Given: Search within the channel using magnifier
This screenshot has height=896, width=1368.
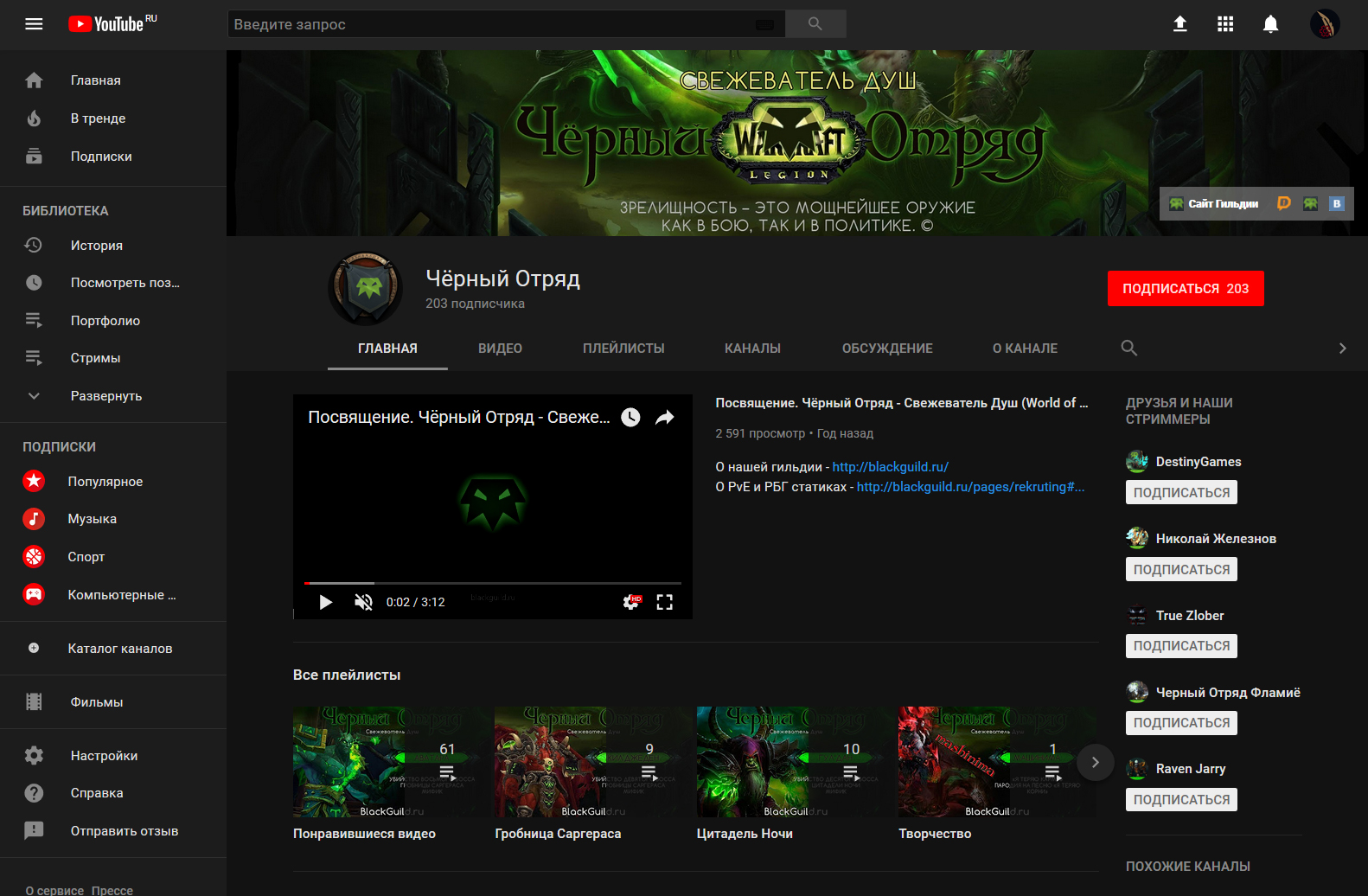Looking at the screenshot, I should click(1128, 348).
